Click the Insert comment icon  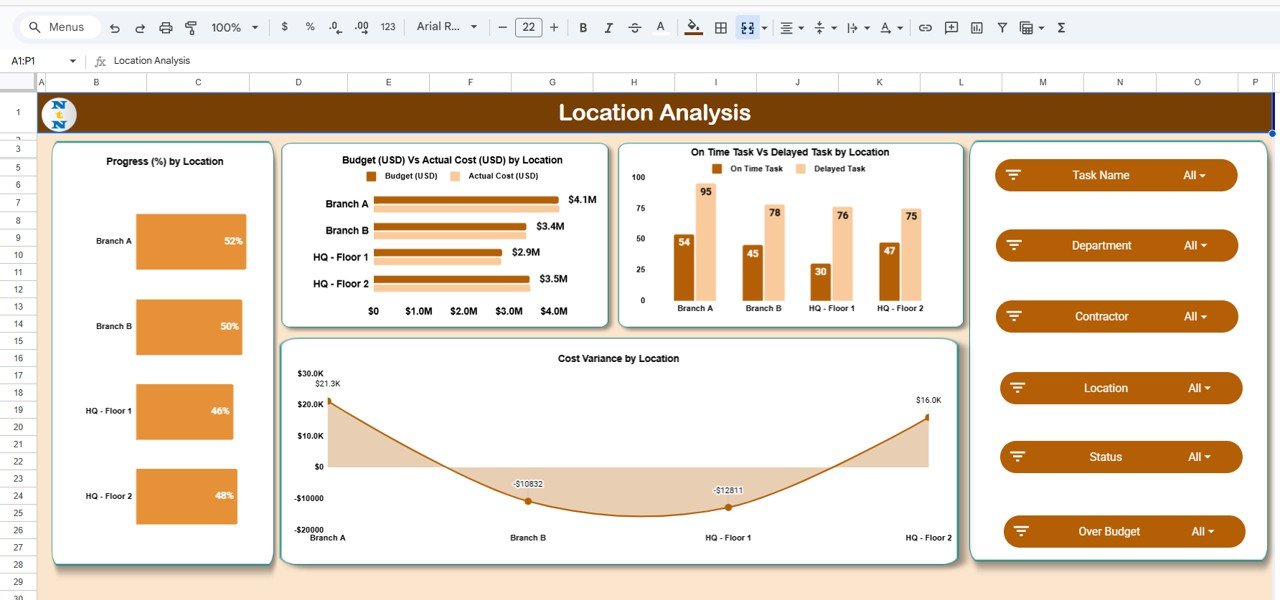pos(951,27)
